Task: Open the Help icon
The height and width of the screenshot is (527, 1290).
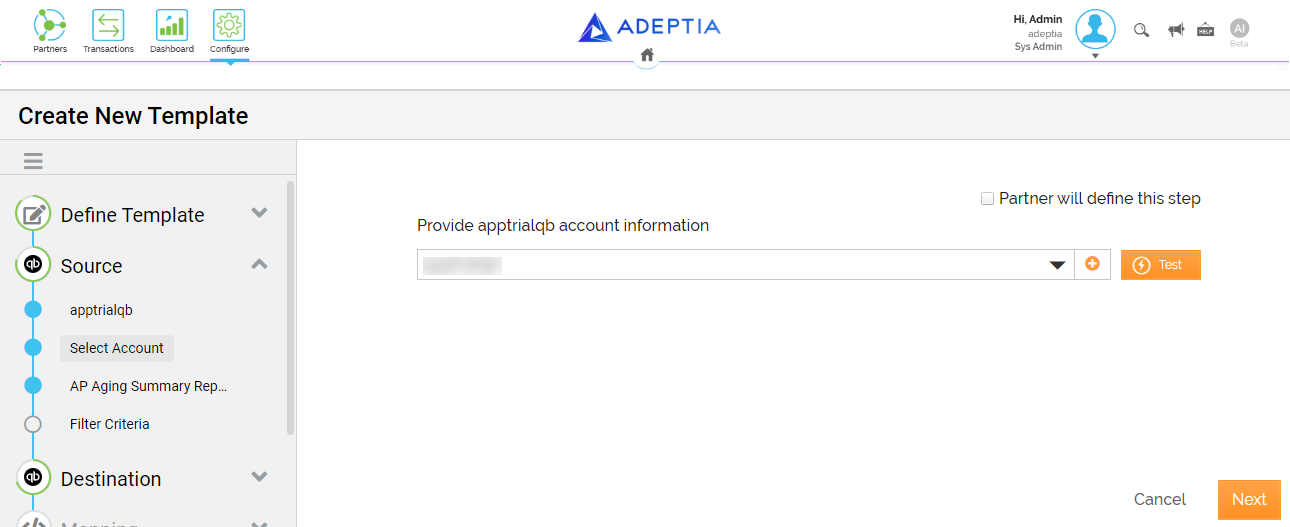Action: pyautogui.click(x=1206, y=30)
